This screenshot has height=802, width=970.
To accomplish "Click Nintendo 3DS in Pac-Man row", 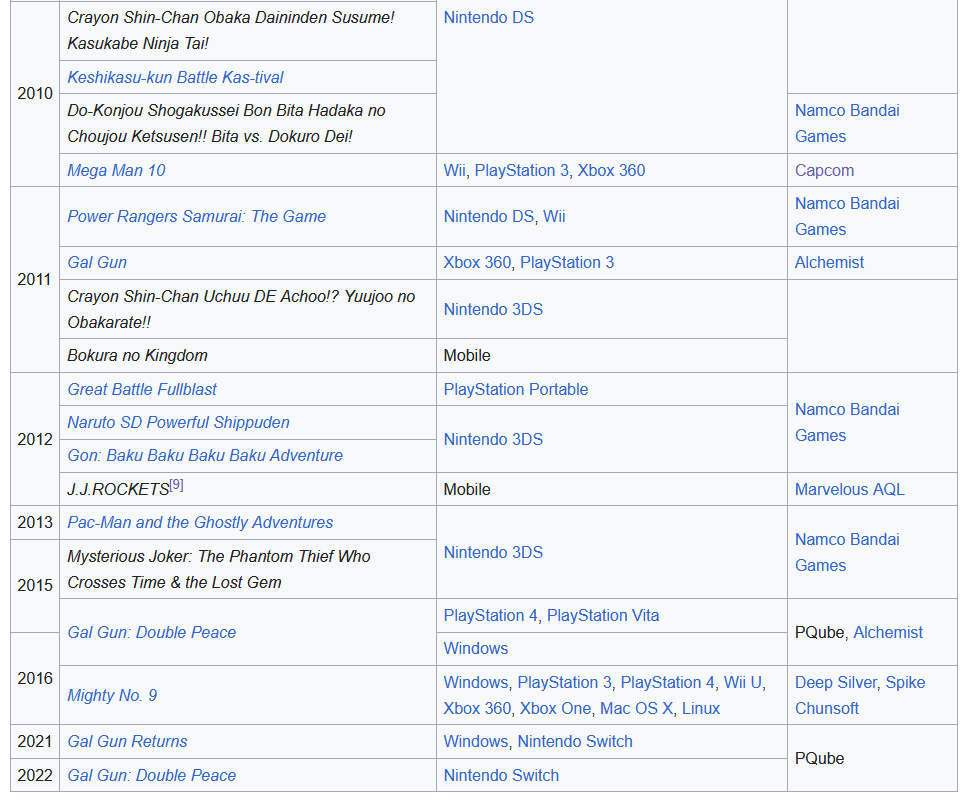I will (x=493, y=552).
